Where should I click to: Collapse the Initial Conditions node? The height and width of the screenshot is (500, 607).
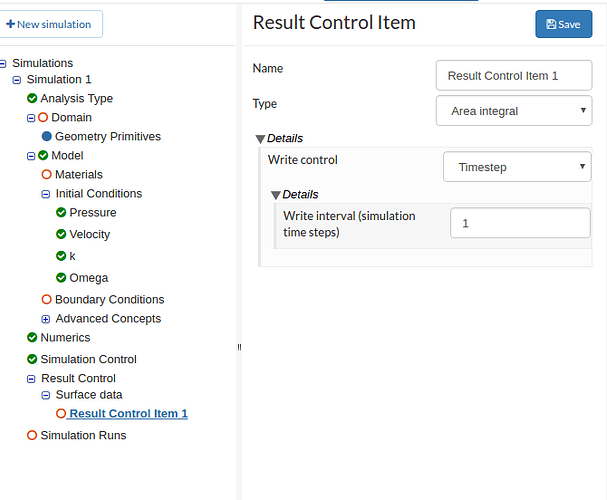click(46, 194)
